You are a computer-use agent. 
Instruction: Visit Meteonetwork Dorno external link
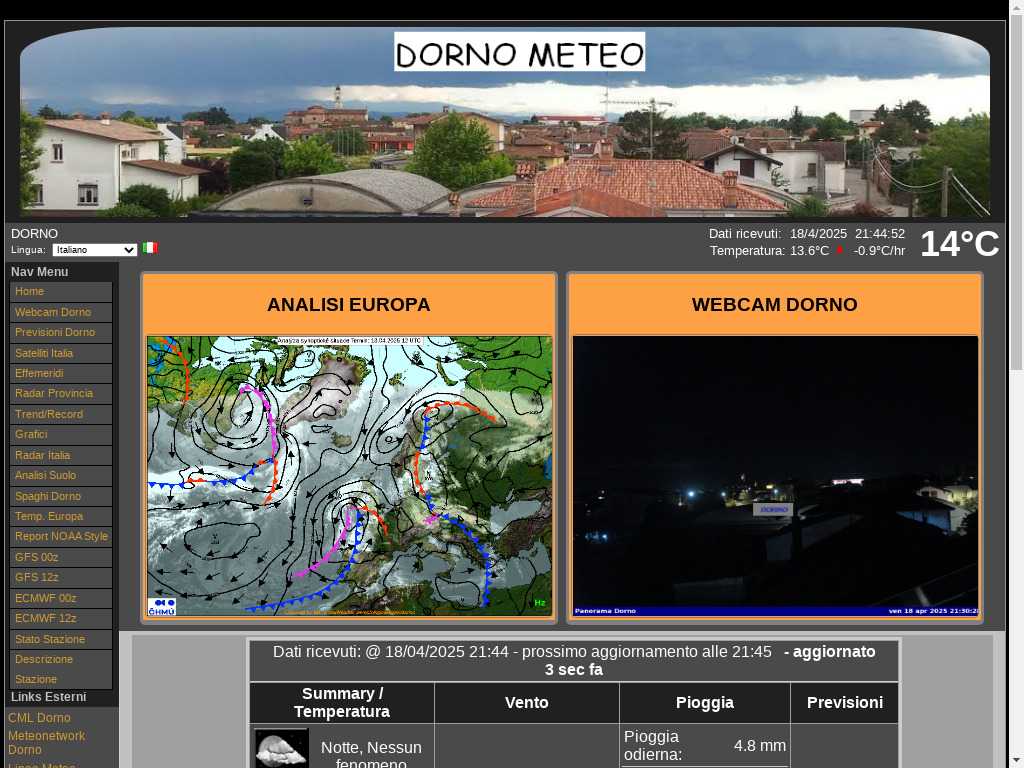coord(46,743)
